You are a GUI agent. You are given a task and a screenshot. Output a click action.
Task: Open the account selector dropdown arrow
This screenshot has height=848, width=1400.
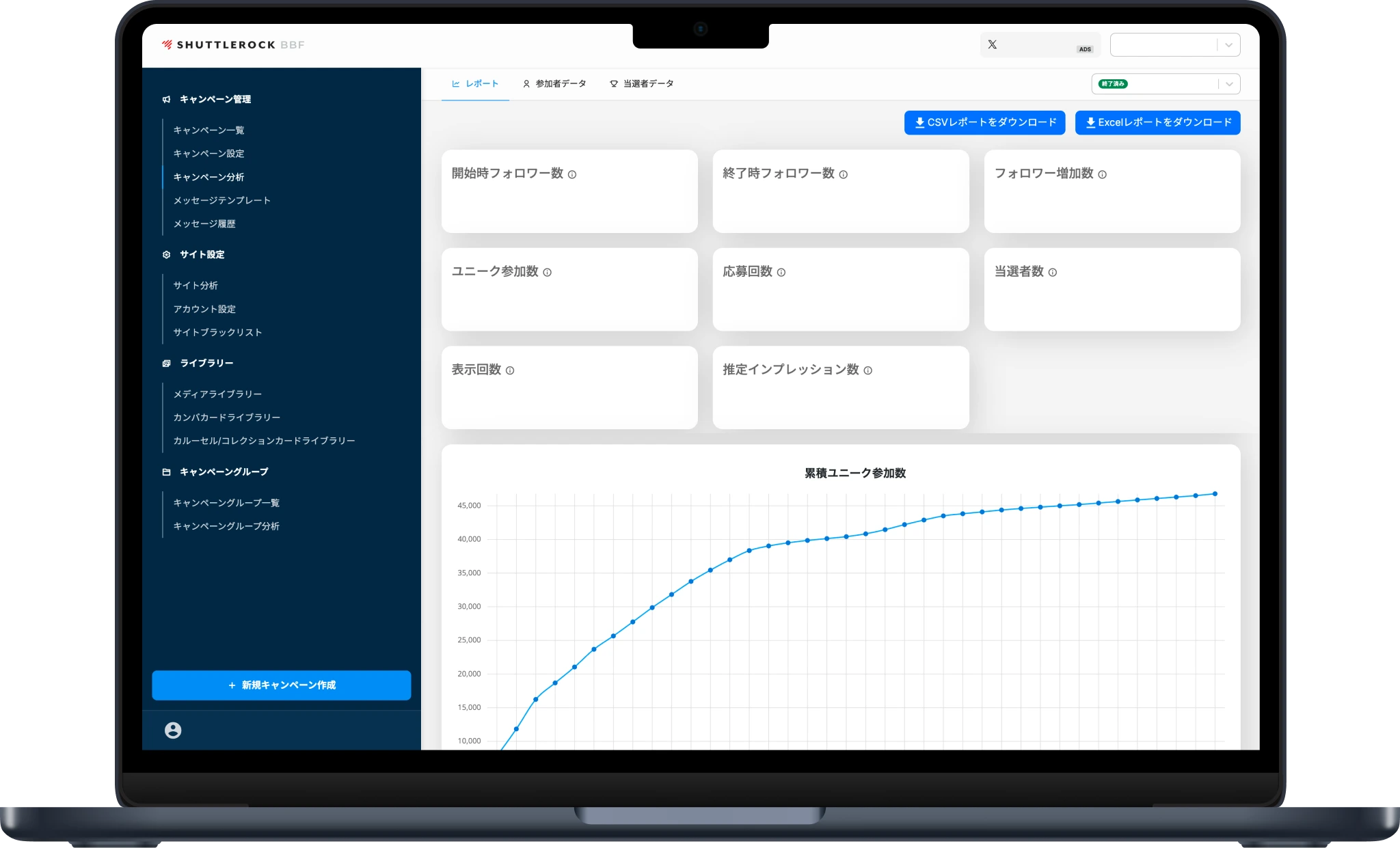1228,45
